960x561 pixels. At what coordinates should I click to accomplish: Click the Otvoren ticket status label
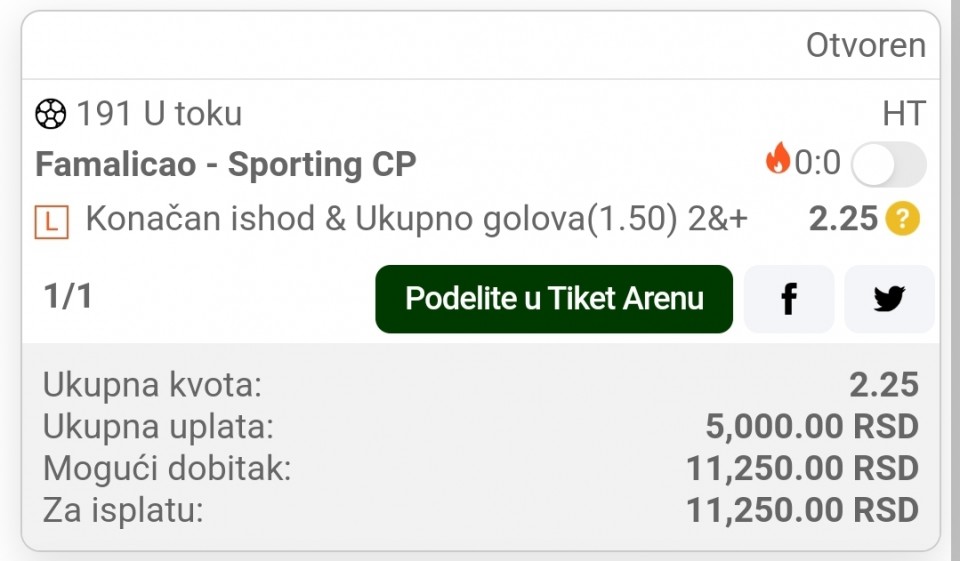coord(866,45)
